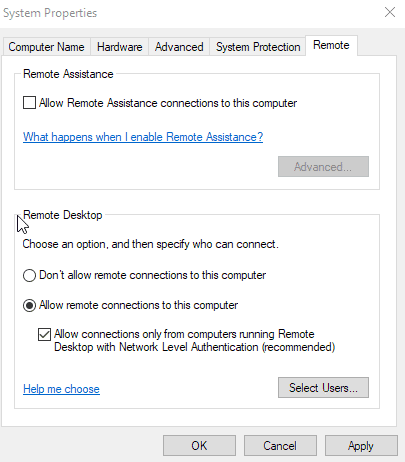The width and height of the screenshot is (405, 462).
Task: Open the Help me choose link
Action: coord(61,389)
